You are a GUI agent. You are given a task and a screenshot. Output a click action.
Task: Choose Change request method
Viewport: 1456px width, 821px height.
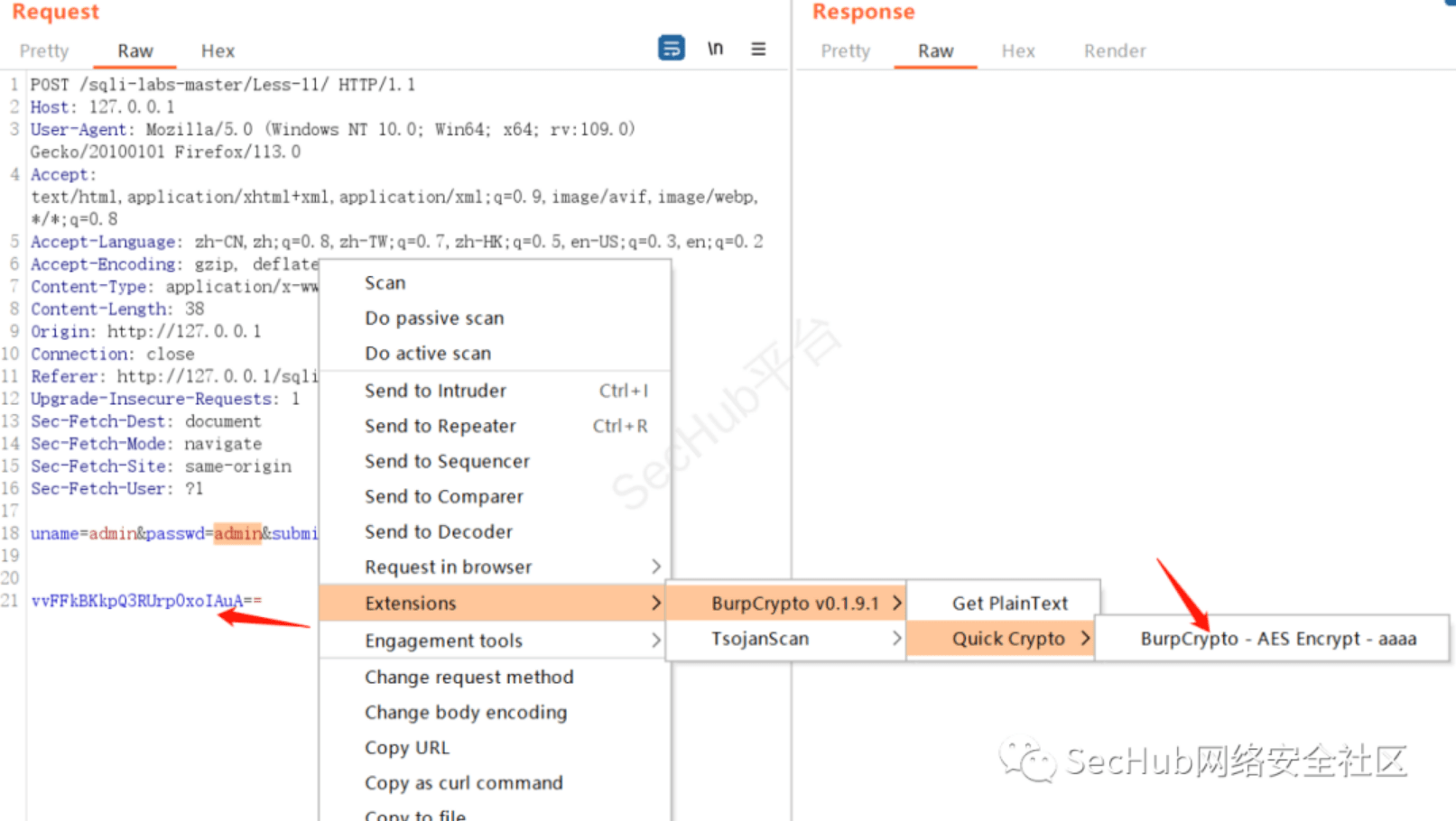click(468, 677)
